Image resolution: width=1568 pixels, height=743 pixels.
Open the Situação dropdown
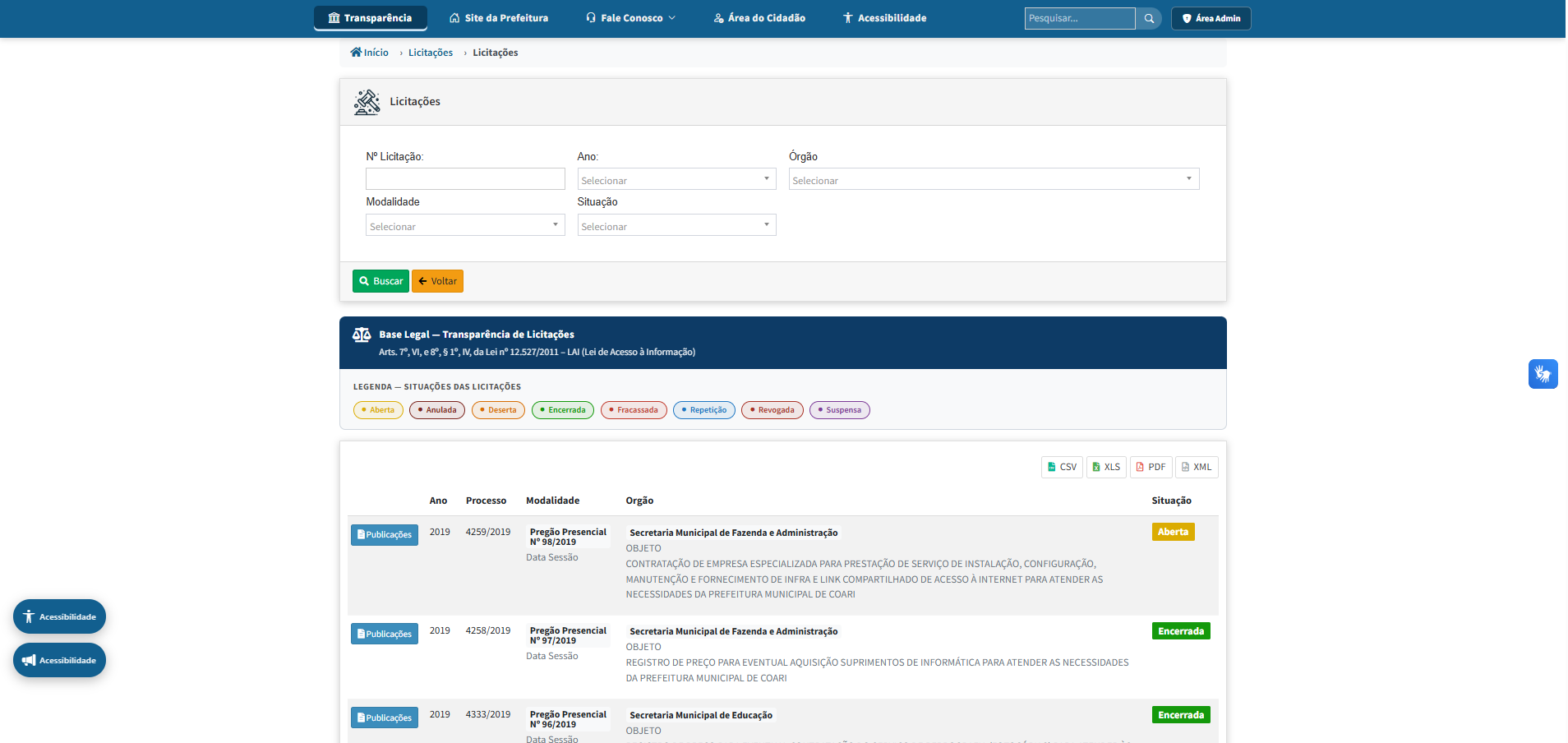tap(676, 225)
